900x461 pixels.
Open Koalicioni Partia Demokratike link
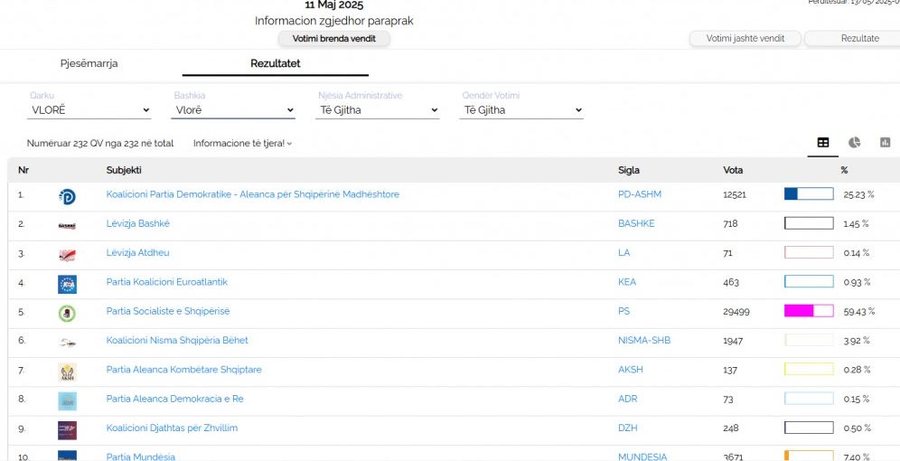[x=253, y=195]
